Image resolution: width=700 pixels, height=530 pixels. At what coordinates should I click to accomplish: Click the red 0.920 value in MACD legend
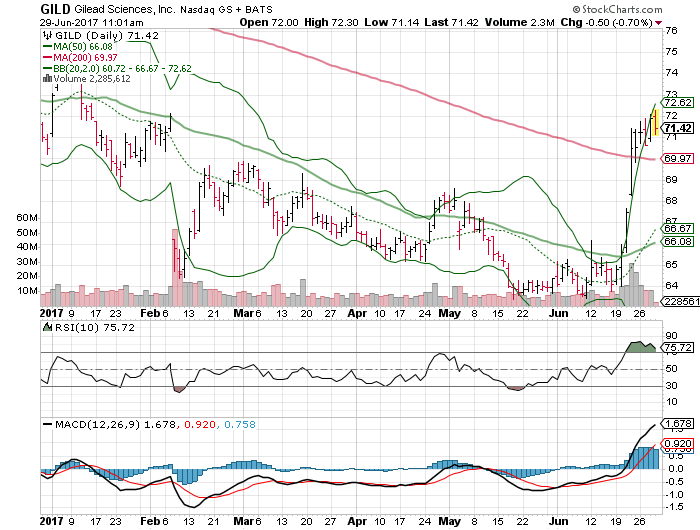tap(200, 424)
